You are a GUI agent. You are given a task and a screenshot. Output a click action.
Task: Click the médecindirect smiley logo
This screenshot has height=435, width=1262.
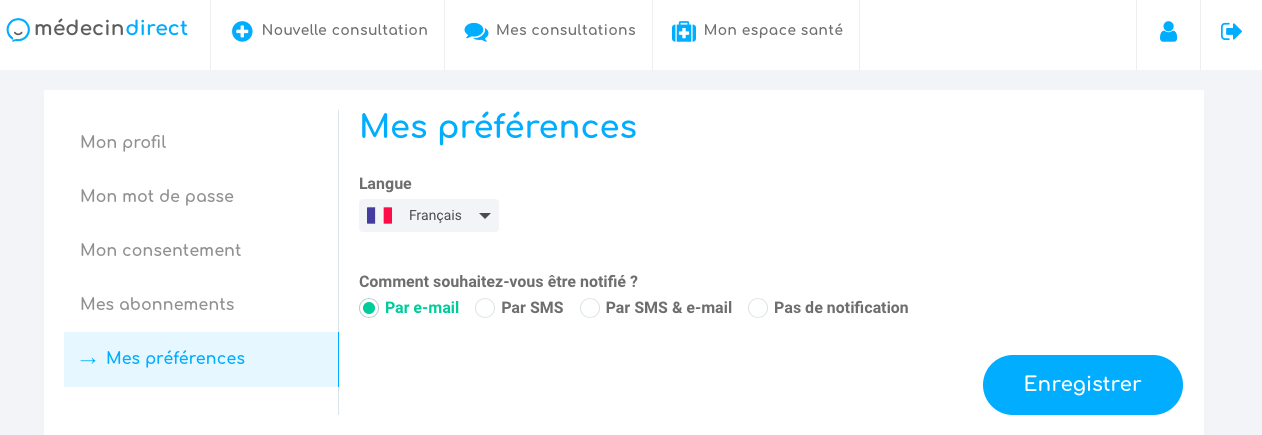17,30
